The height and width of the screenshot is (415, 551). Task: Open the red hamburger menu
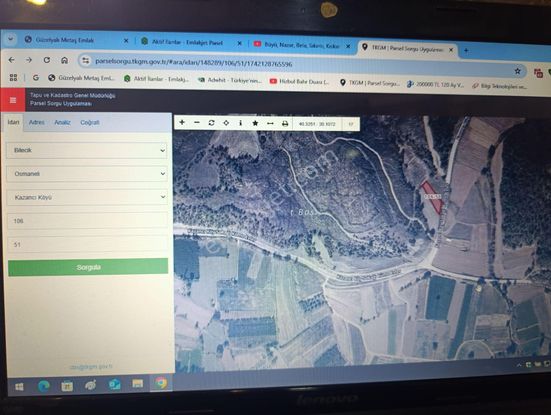[13, 100]
